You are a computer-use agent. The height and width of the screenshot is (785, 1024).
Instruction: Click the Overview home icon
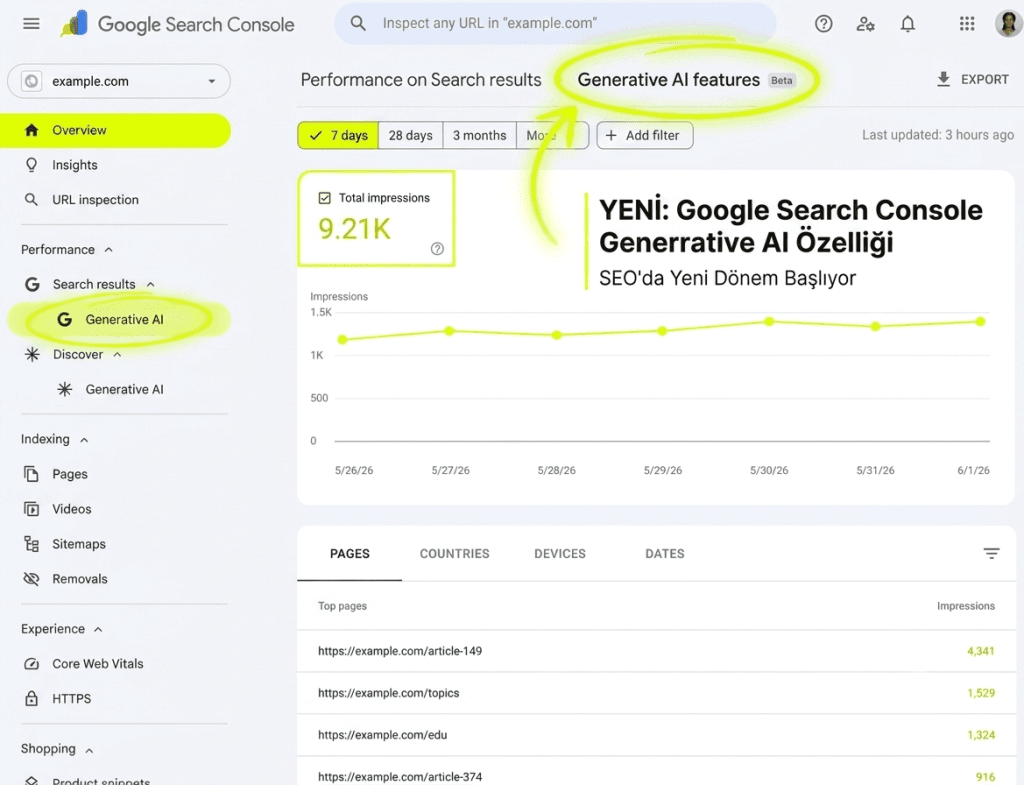pyautogui.click(x=31, y=130)
